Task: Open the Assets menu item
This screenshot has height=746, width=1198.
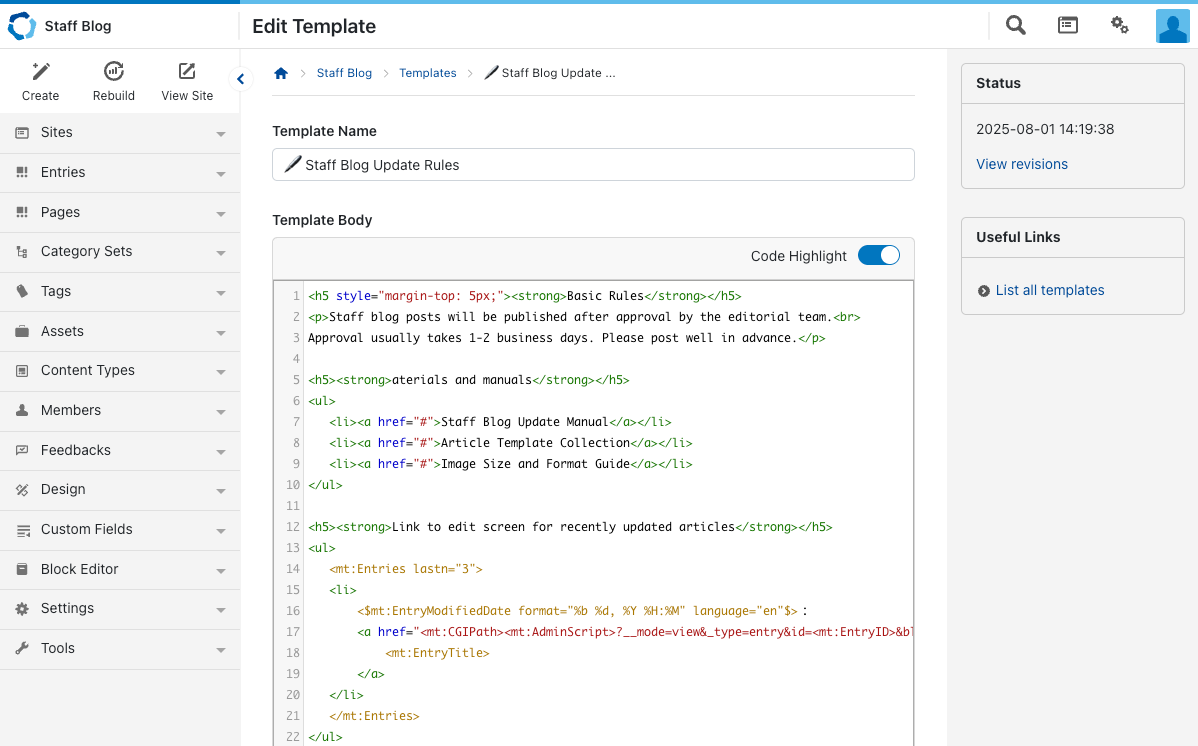Action: point(62,331)
